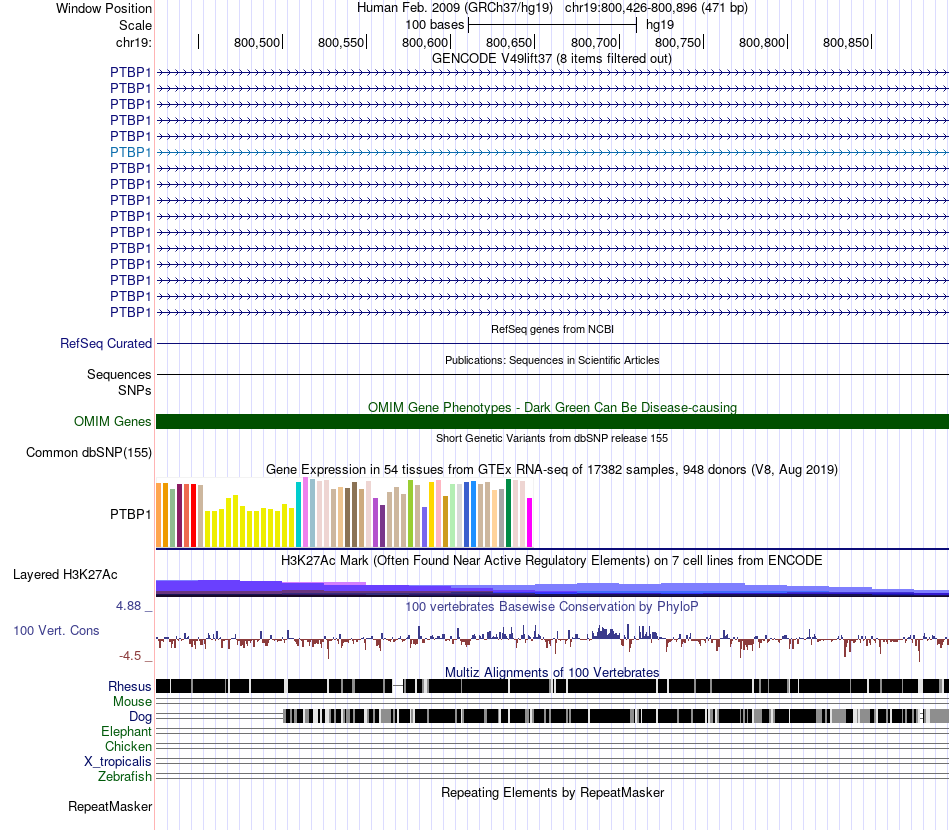Open the OMIM Gene Phenotypes track title
The height and width of the screenshot is (830, 950).
click(552, 407)
